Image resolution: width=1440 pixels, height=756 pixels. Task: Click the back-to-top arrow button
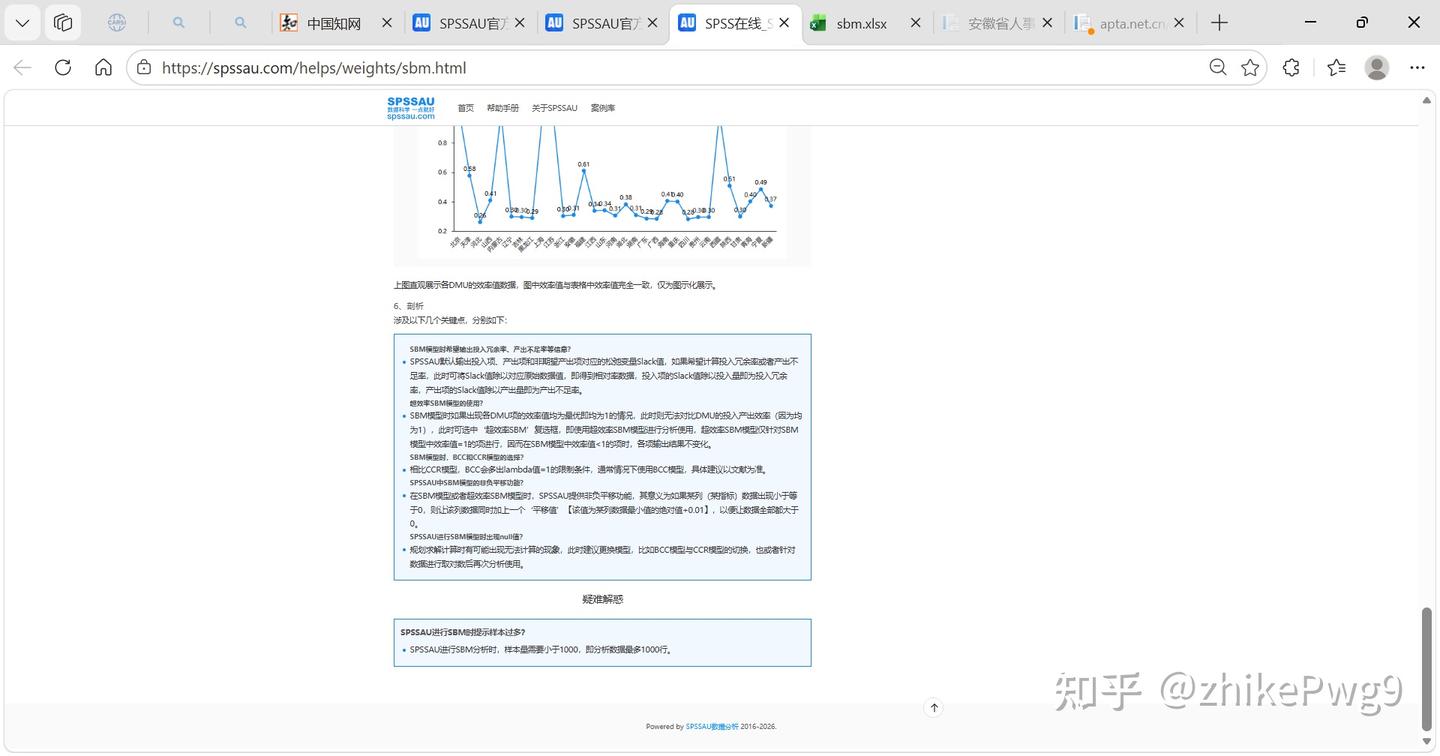pos(934,708)
